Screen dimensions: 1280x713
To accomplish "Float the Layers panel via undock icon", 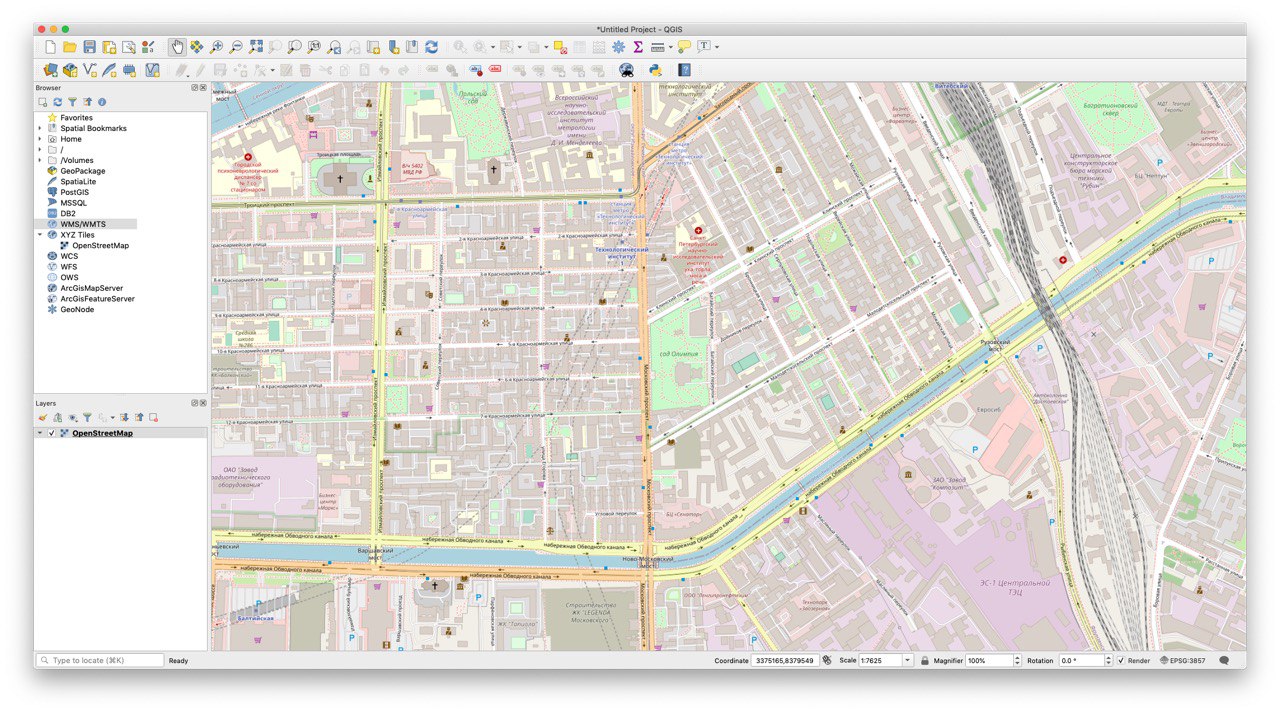I will (x=195, y=403).
